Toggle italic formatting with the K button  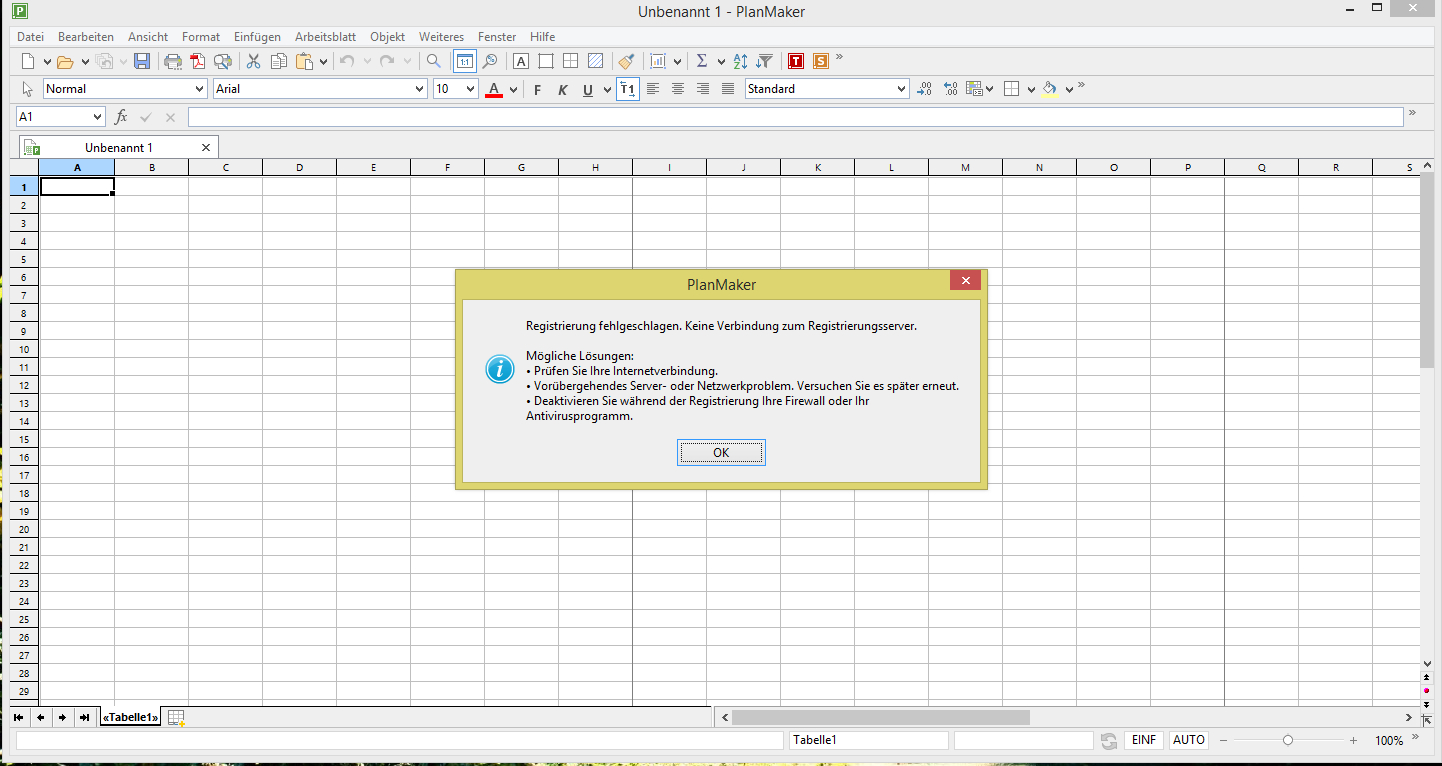(562, 90)
